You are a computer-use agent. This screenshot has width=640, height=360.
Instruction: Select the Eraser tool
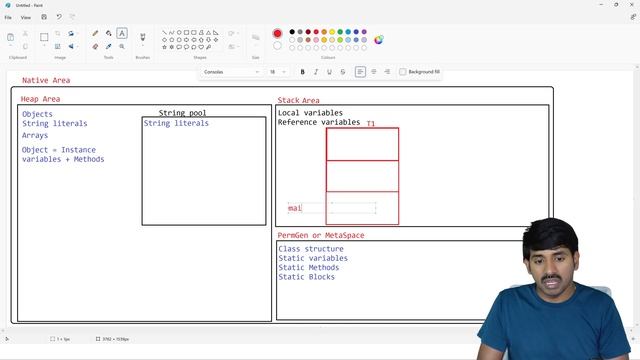(x=95, y=47)
